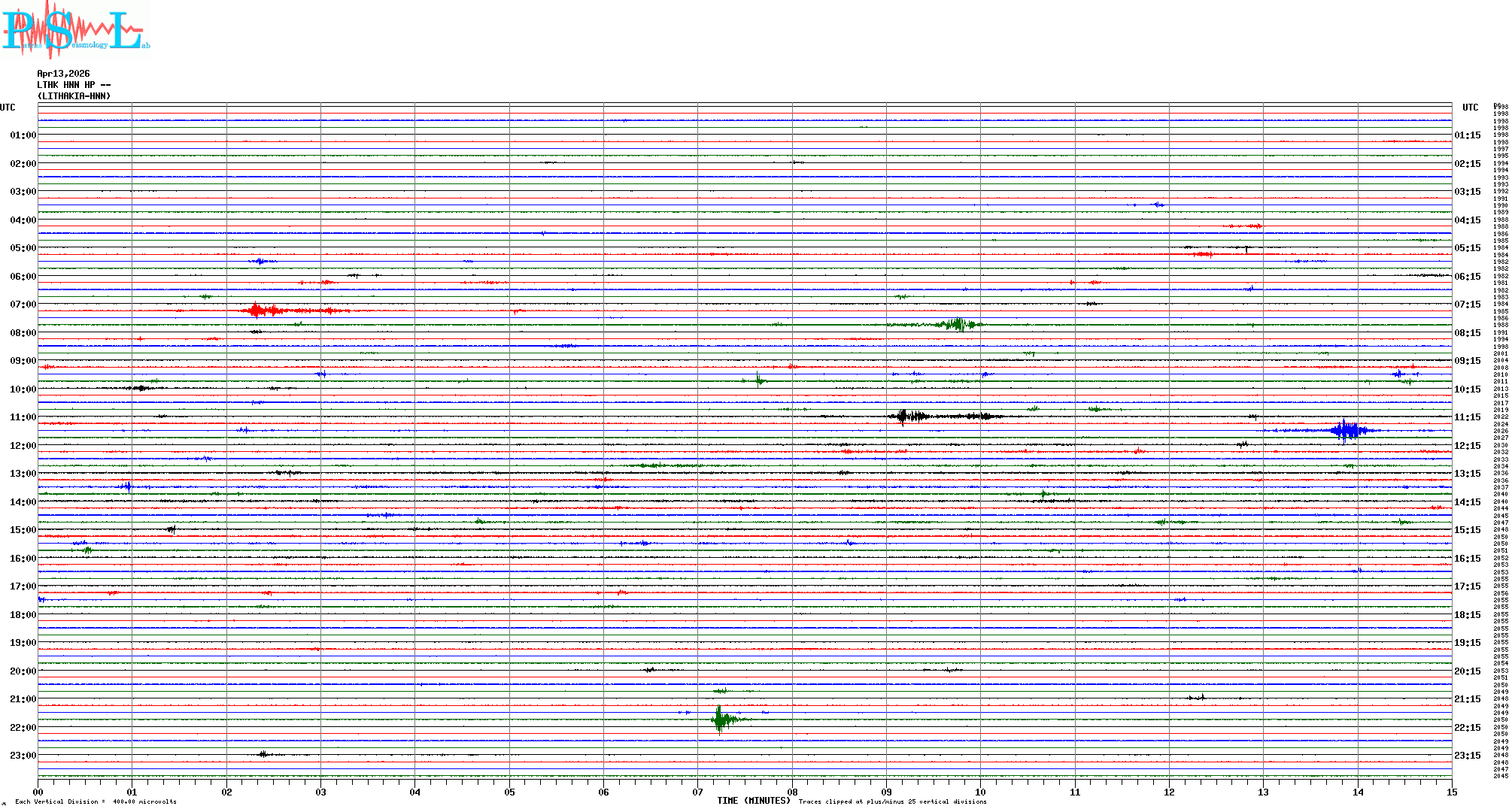The height and width of the screenshot is (812, 1512).
Task: Click the 07:00 left time label
Action: tap(23, 304)
